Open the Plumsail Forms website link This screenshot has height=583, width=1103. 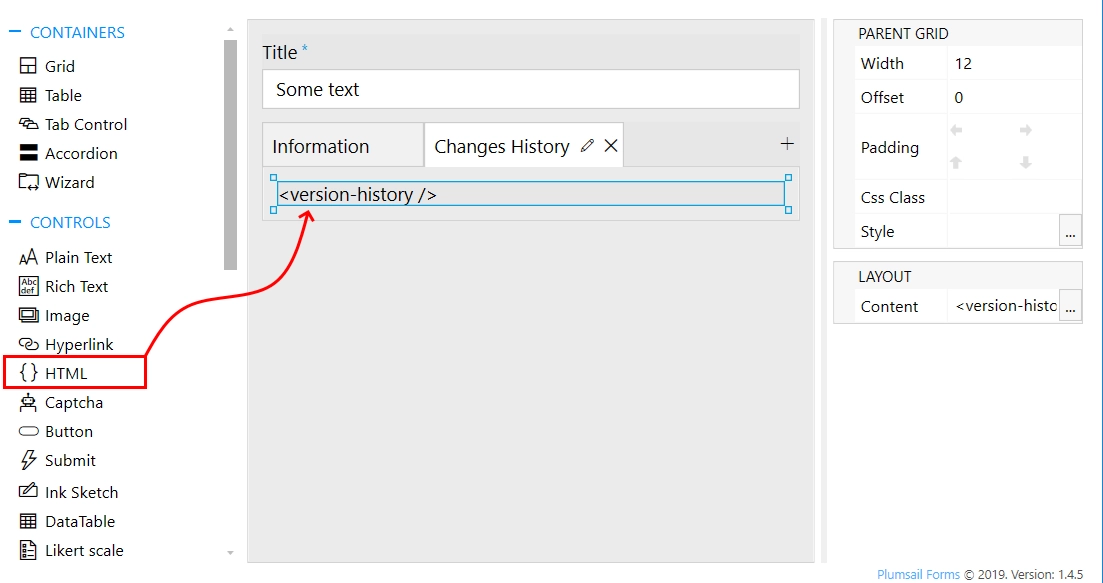tap(918, 574)
